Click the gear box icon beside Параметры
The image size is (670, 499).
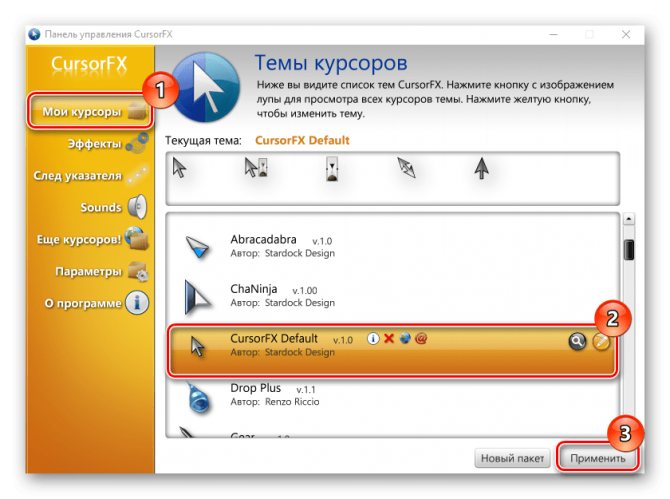(138, 271)
